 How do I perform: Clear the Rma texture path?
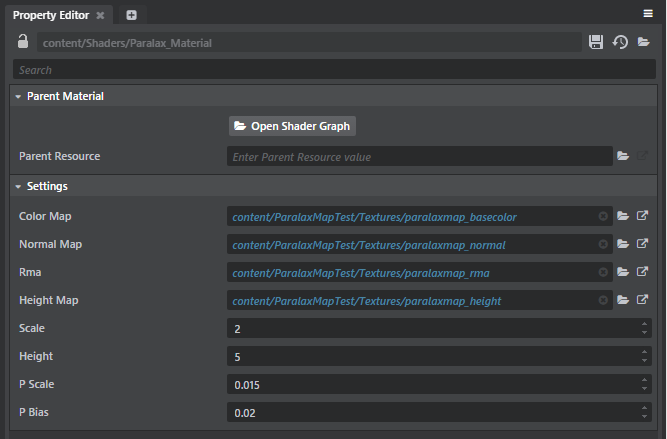pyautogui.click(x=603, y=272)
